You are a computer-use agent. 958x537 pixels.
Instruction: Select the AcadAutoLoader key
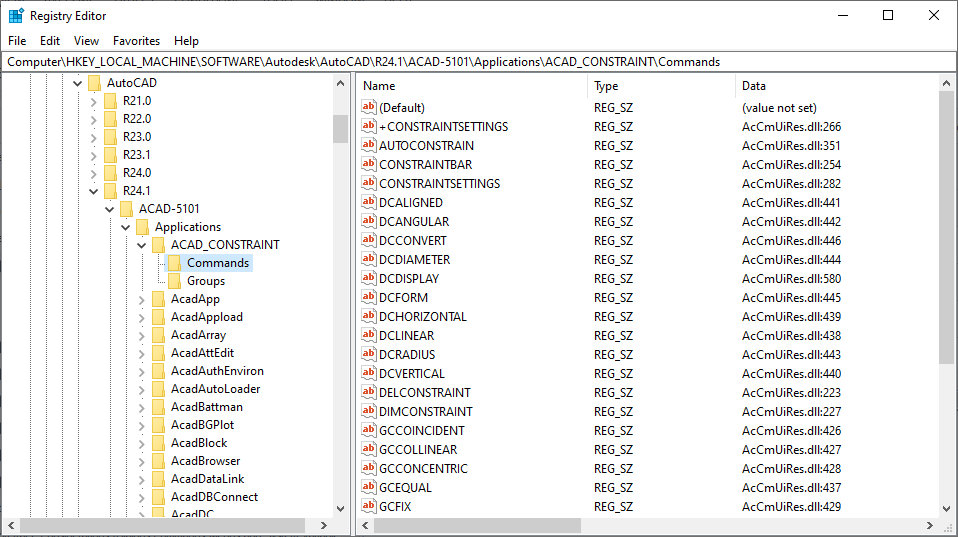click(x=215, y=389)
